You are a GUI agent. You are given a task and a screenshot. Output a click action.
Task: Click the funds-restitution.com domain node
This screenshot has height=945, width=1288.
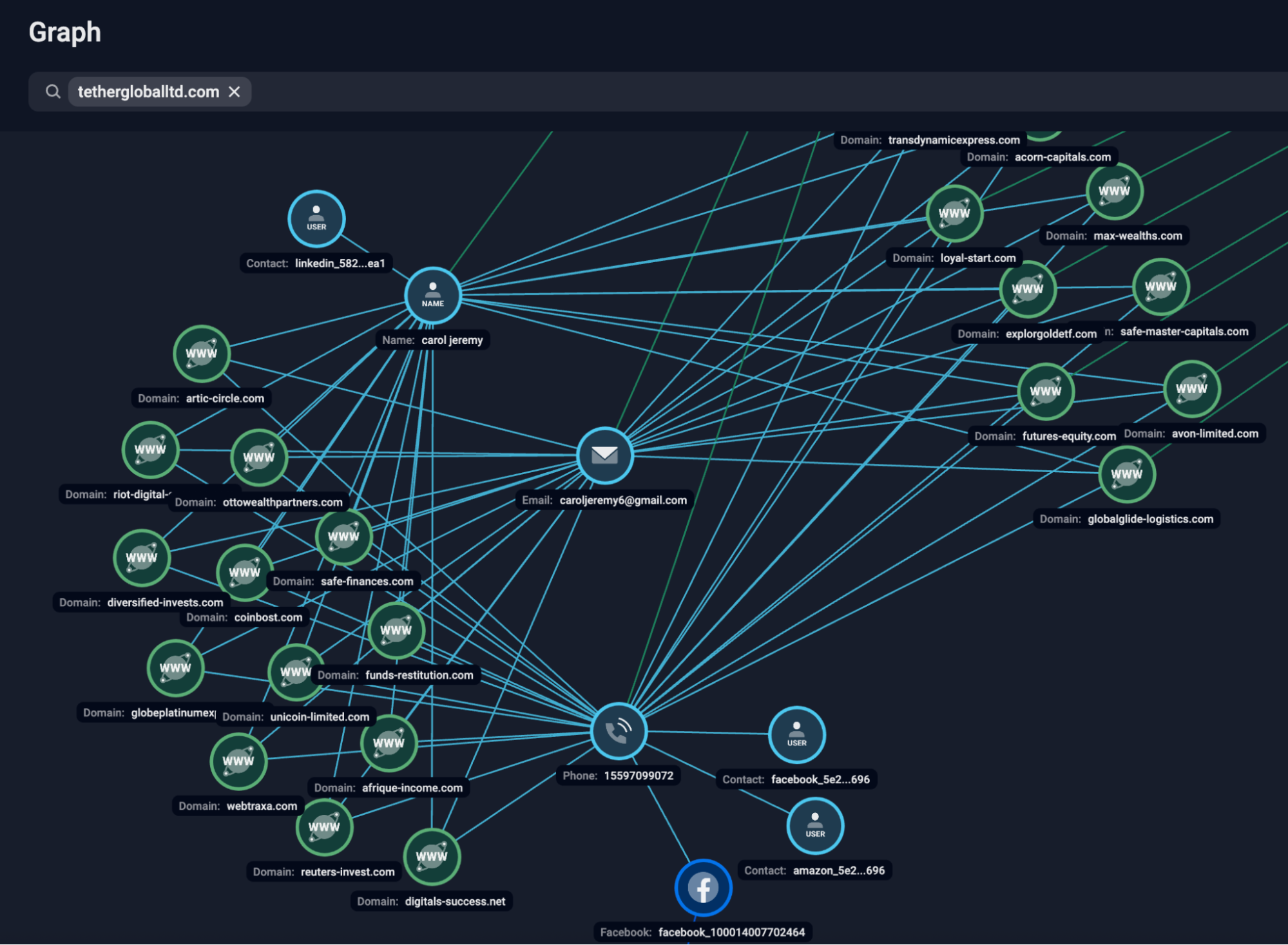(x=396, y=631)
